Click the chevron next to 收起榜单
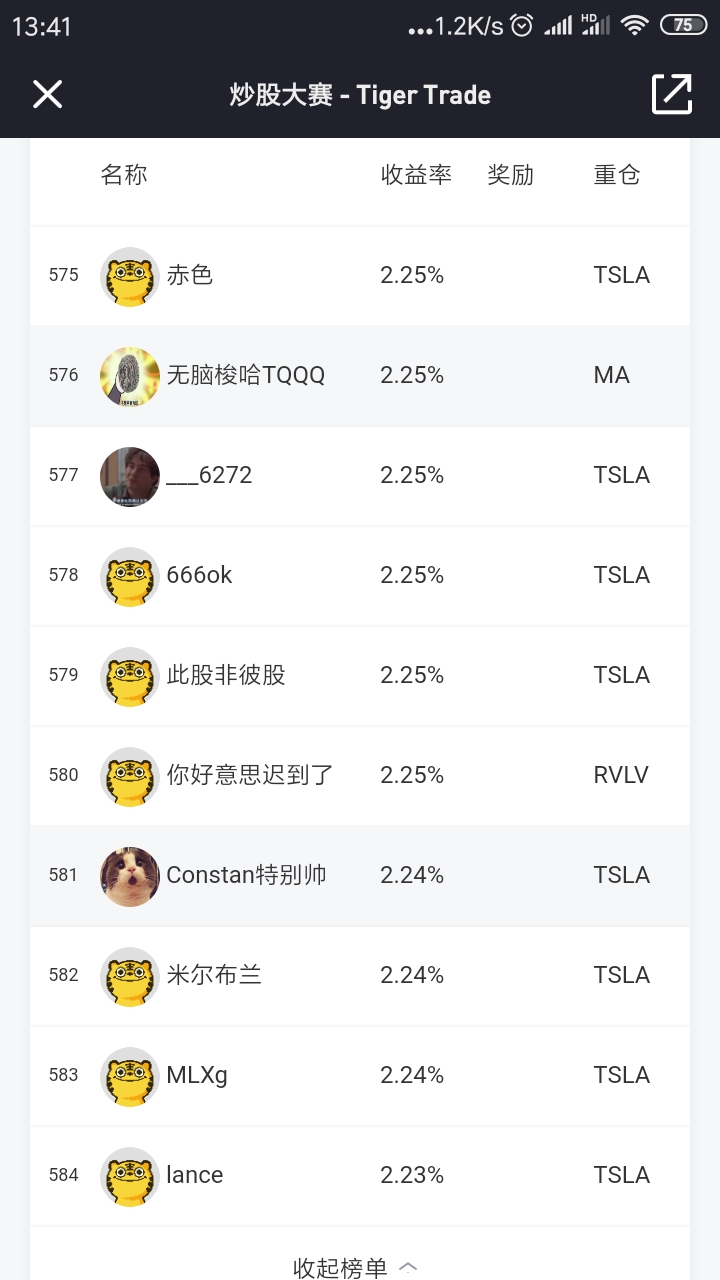720x1280 pixels. pyautogui.click(x=408, y=1266)
